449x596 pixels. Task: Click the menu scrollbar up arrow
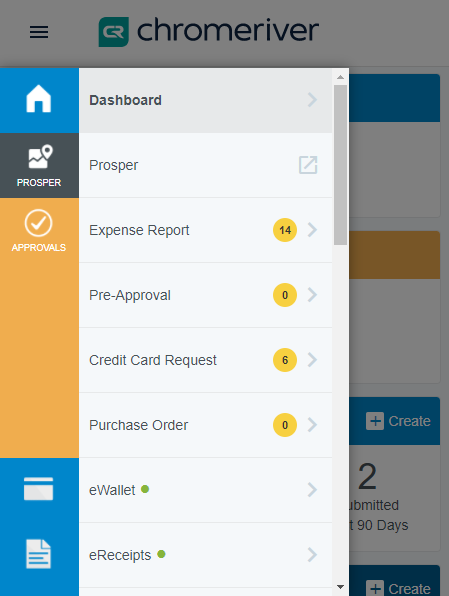click(340, 77)
